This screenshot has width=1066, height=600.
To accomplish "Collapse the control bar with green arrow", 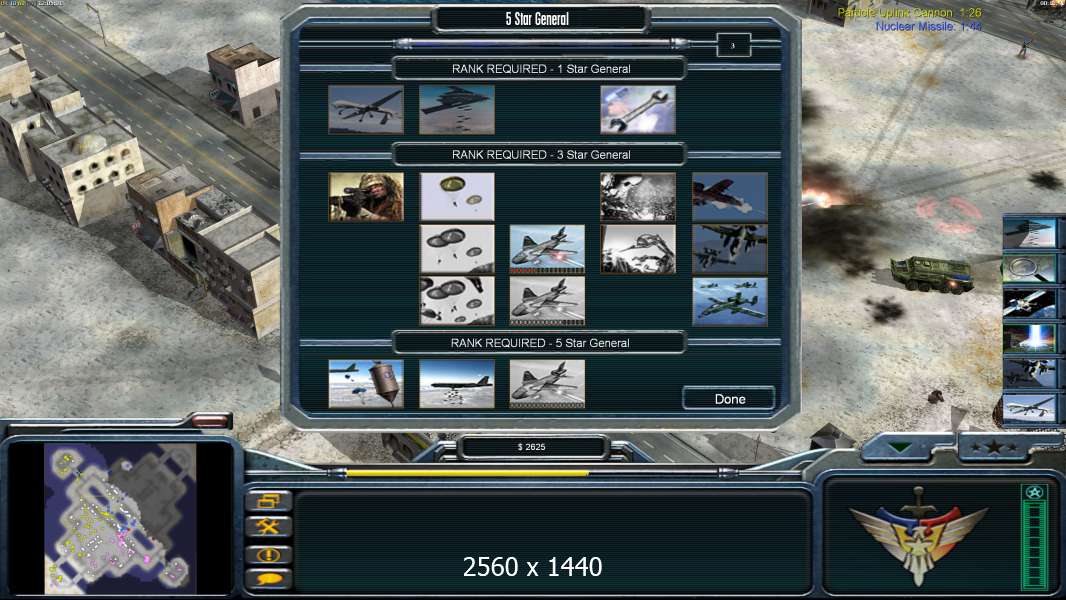I will [902, 447].
